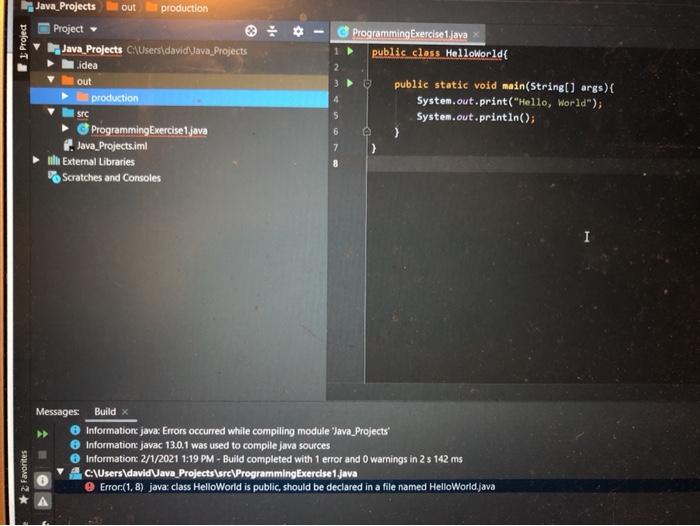Click the HelloWorld class name in editor
700x526 pixels.
point(475,54)
